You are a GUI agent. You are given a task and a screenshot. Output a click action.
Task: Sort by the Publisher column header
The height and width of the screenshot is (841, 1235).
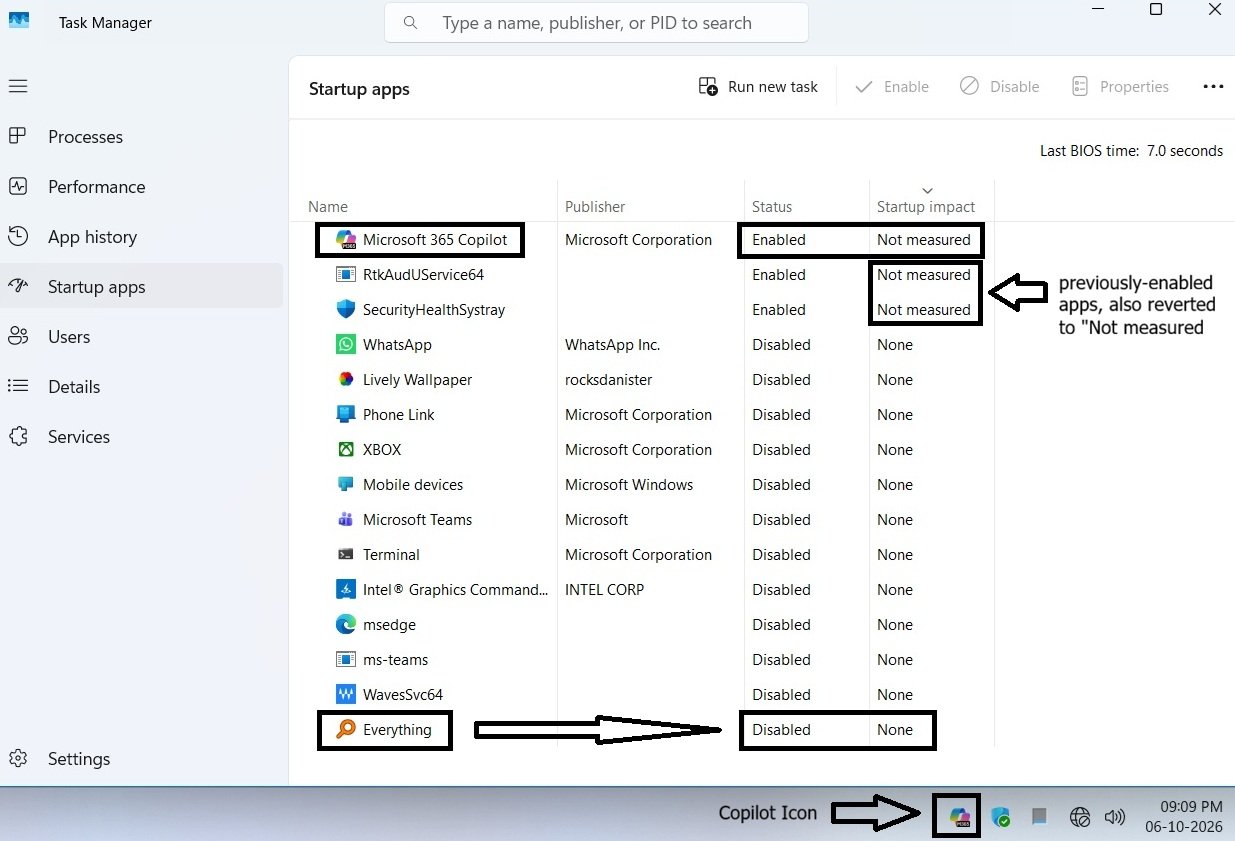point(595,207)
